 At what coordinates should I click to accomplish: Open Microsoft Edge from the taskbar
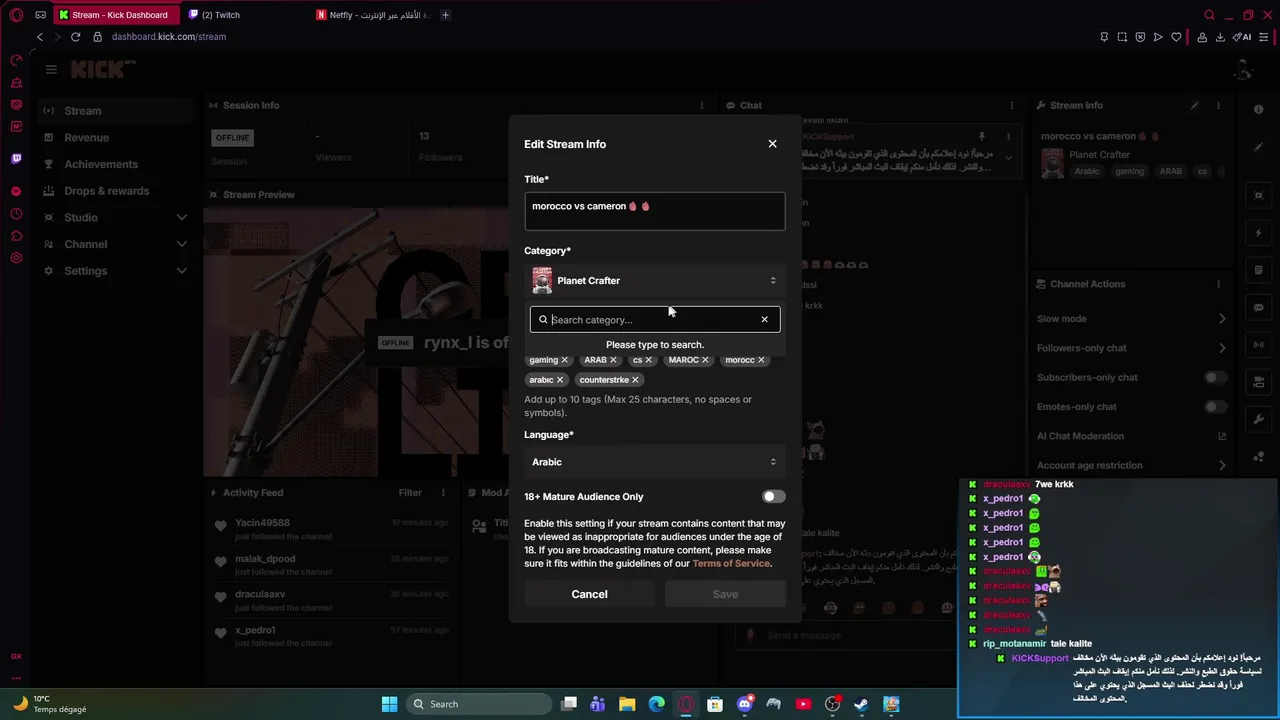click(x=656, y=704)
